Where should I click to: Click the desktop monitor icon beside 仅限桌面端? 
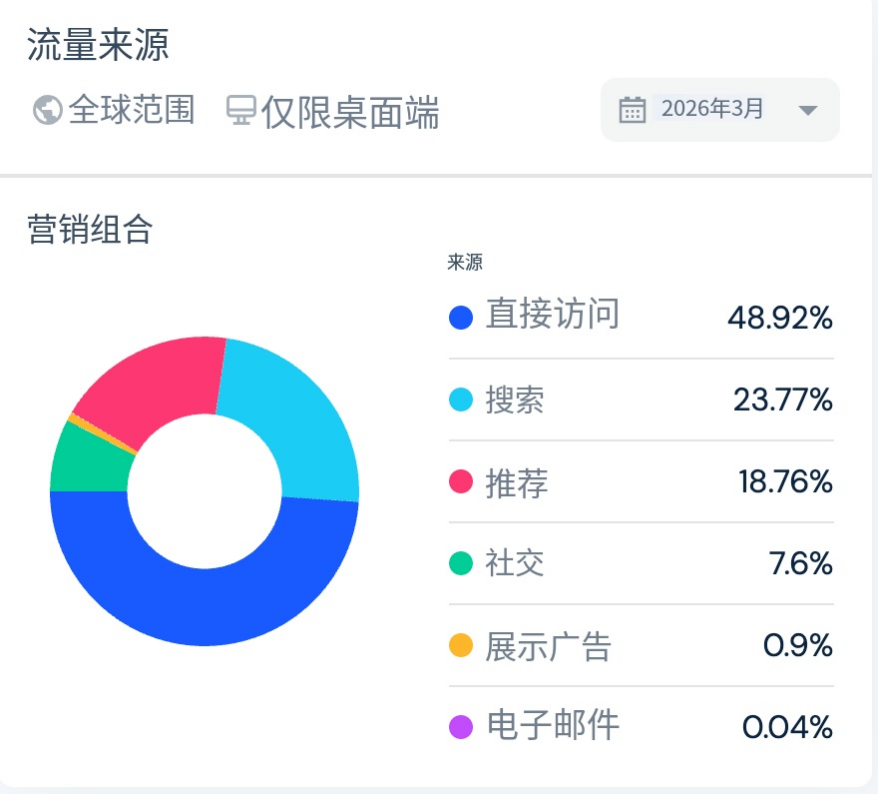tap(241, 110)
